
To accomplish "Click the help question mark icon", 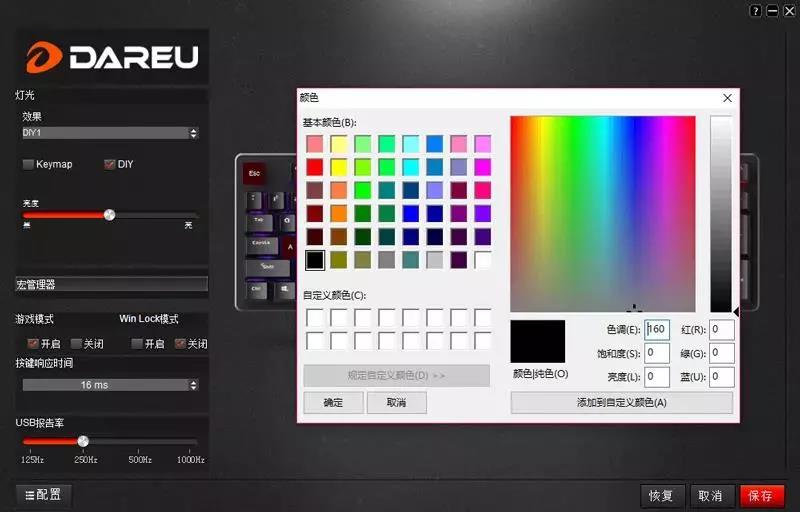I will 756,10.
